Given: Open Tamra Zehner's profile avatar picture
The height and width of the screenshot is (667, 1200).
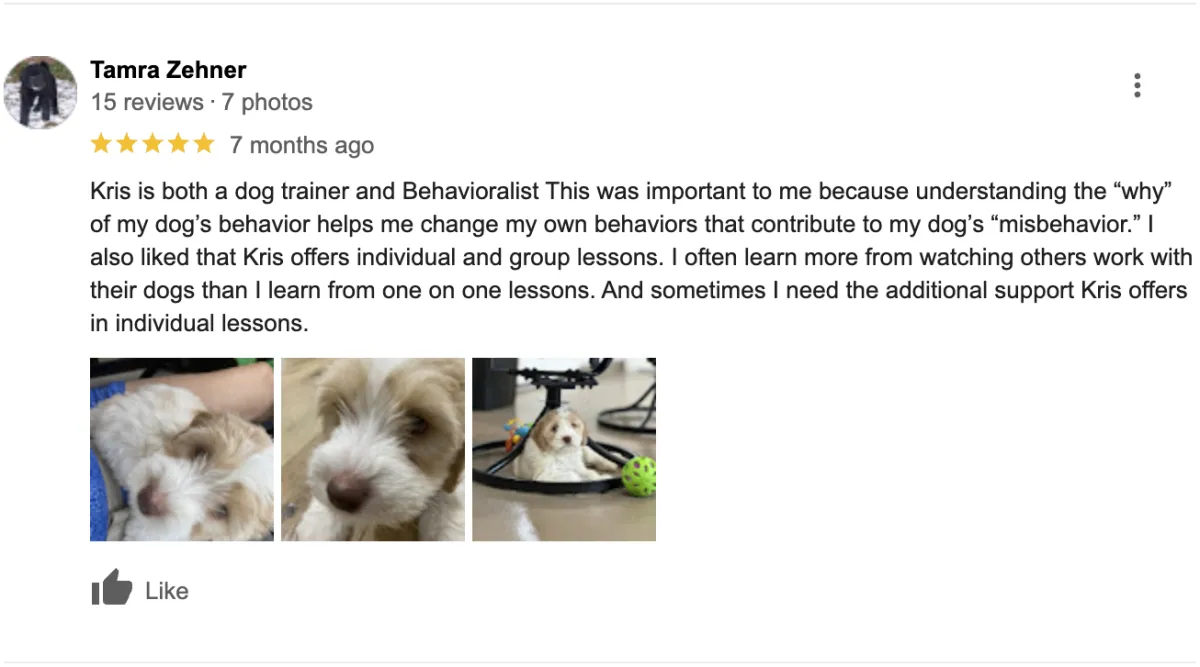Looking at the screenshot, I should click(40, 92).
